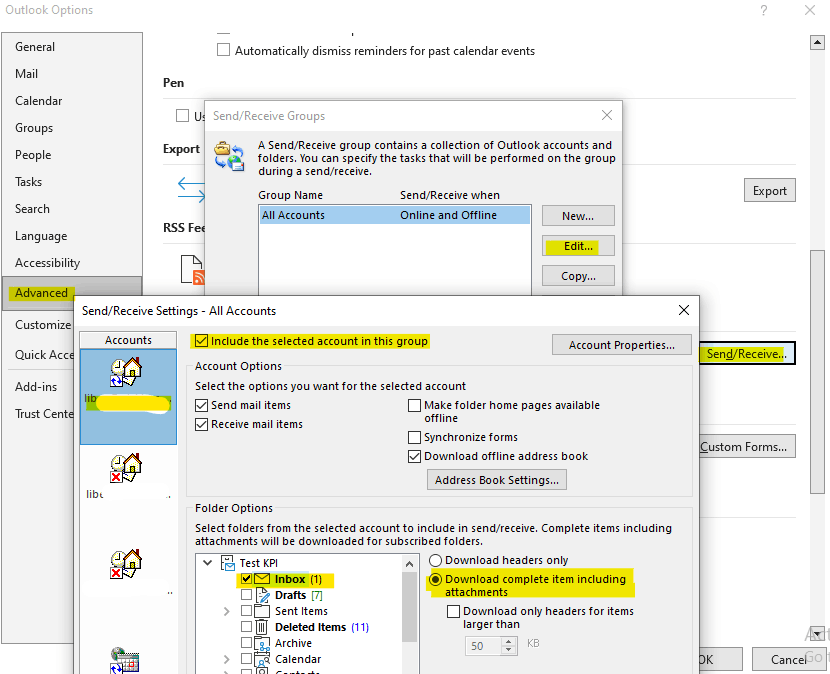Click the help question mark in Outlook Options
Image resolution: width=830 pixels, height=674 pixels.
click(763, 10)
